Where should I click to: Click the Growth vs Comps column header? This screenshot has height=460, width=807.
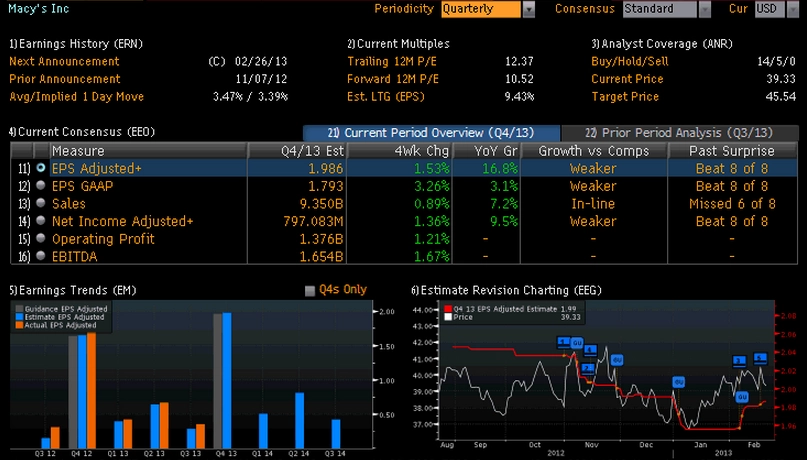594,151
